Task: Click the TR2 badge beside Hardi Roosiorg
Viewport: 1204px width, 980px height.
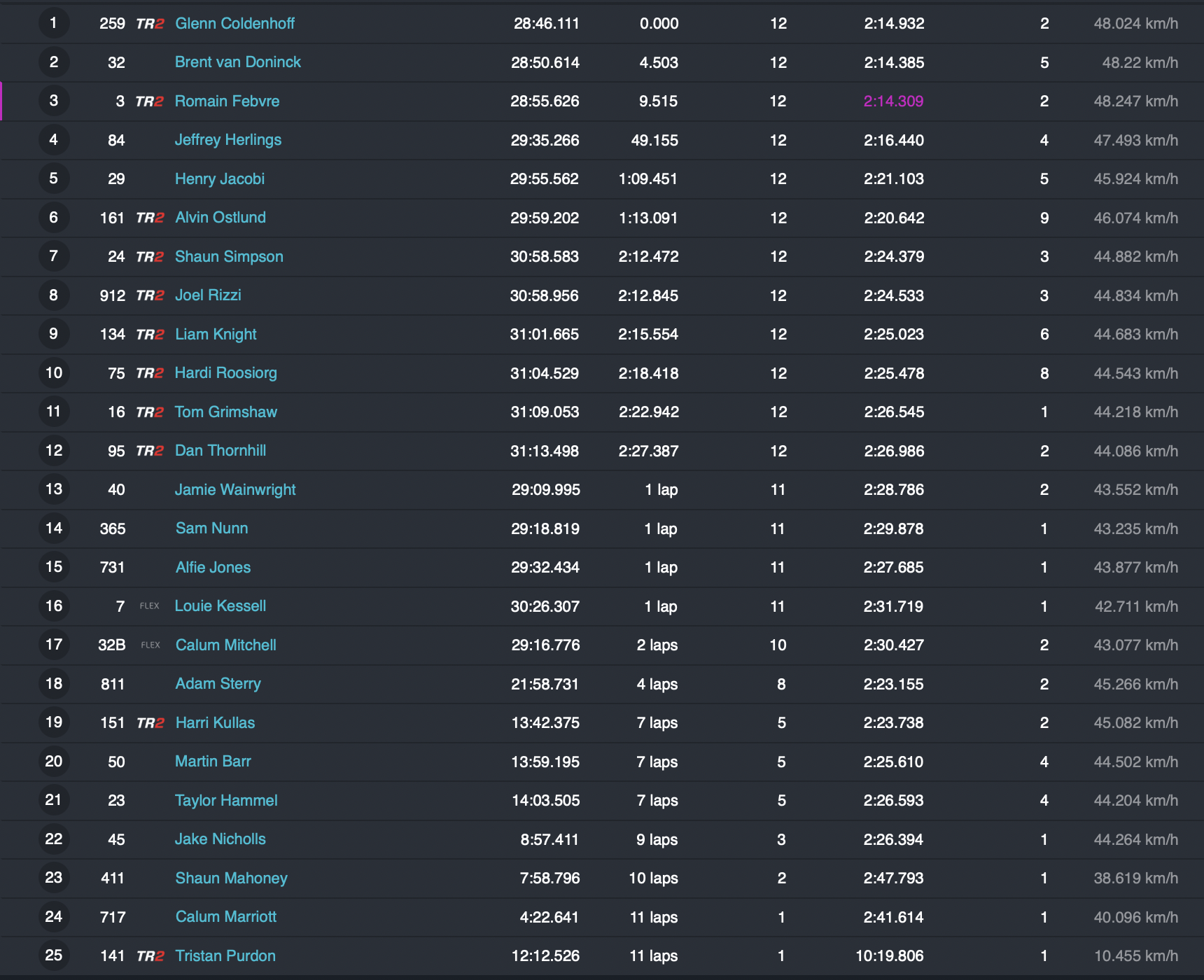Action: 150,373
